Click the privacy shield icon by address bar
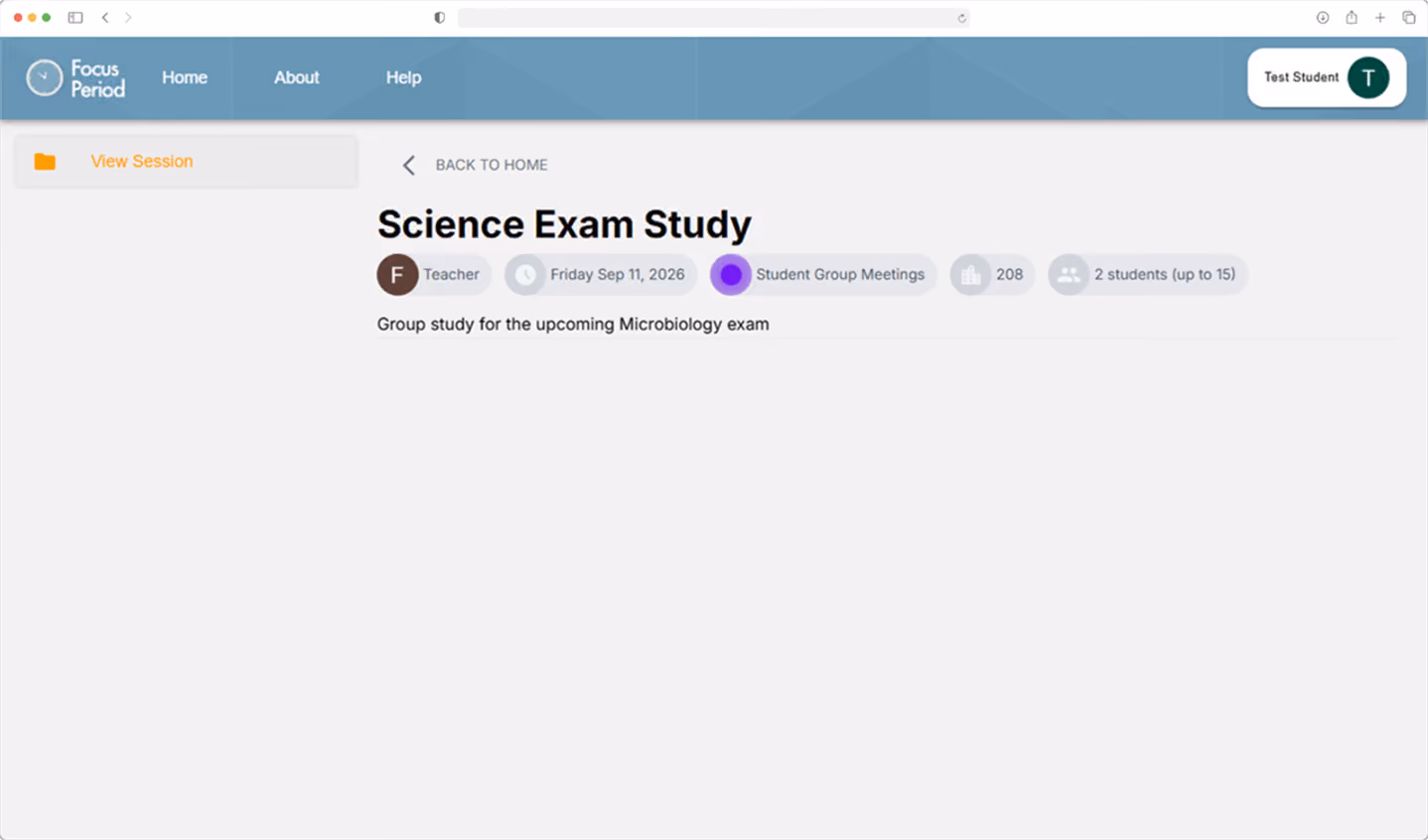Viewport: 1428px width, 840px height. [x=440, y=18]
